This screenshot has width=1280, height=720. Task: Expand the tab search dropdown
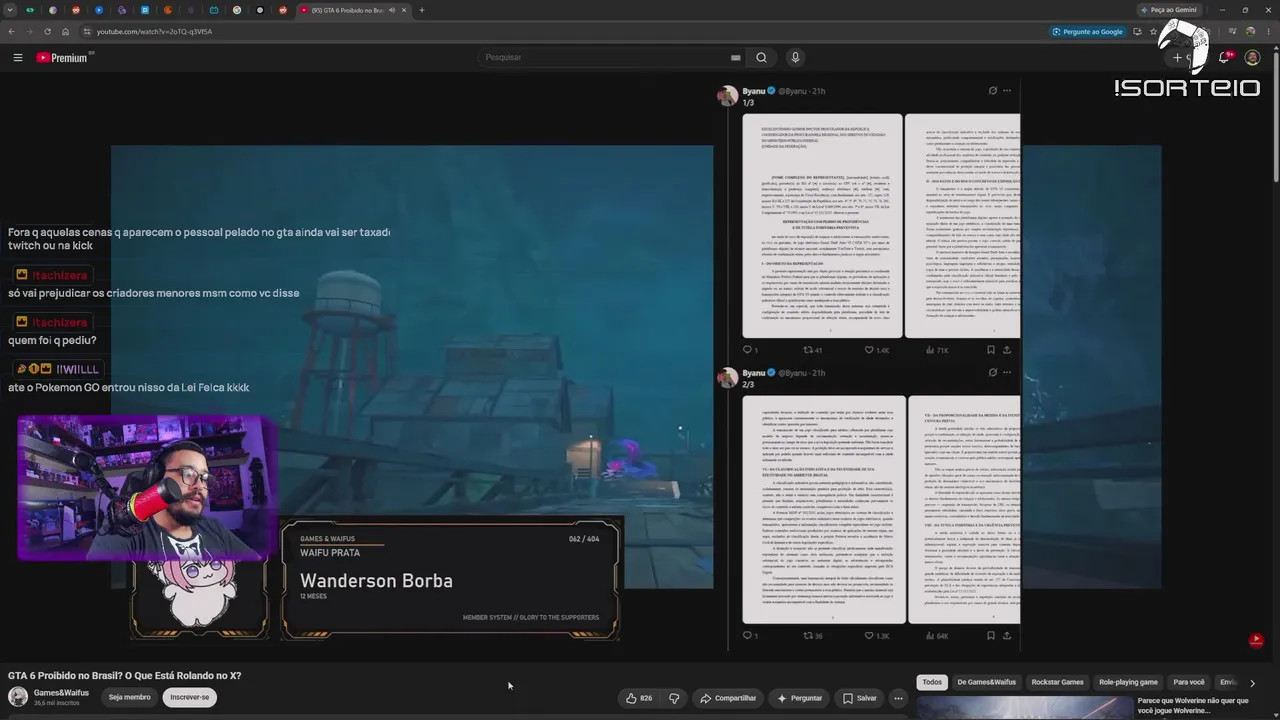click(x=10, y=10)
